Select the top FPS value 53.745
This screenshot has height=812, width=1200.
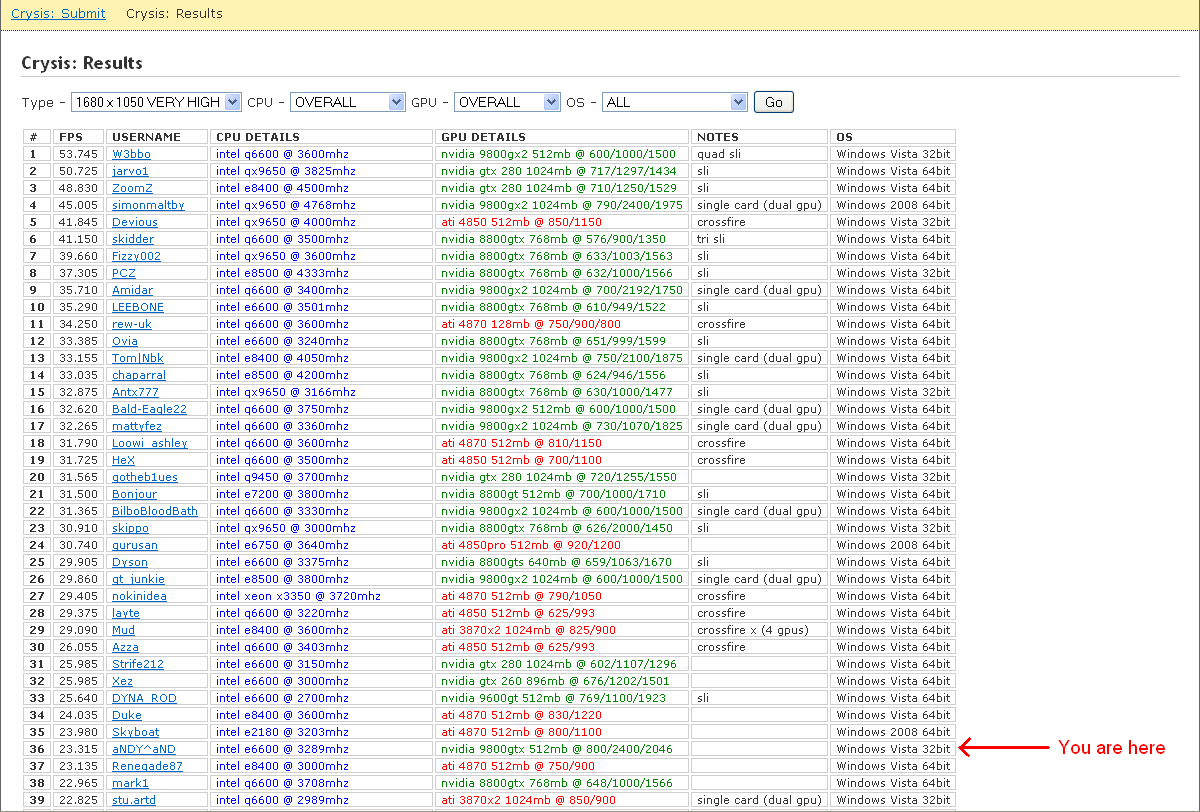tap(79, 154)
